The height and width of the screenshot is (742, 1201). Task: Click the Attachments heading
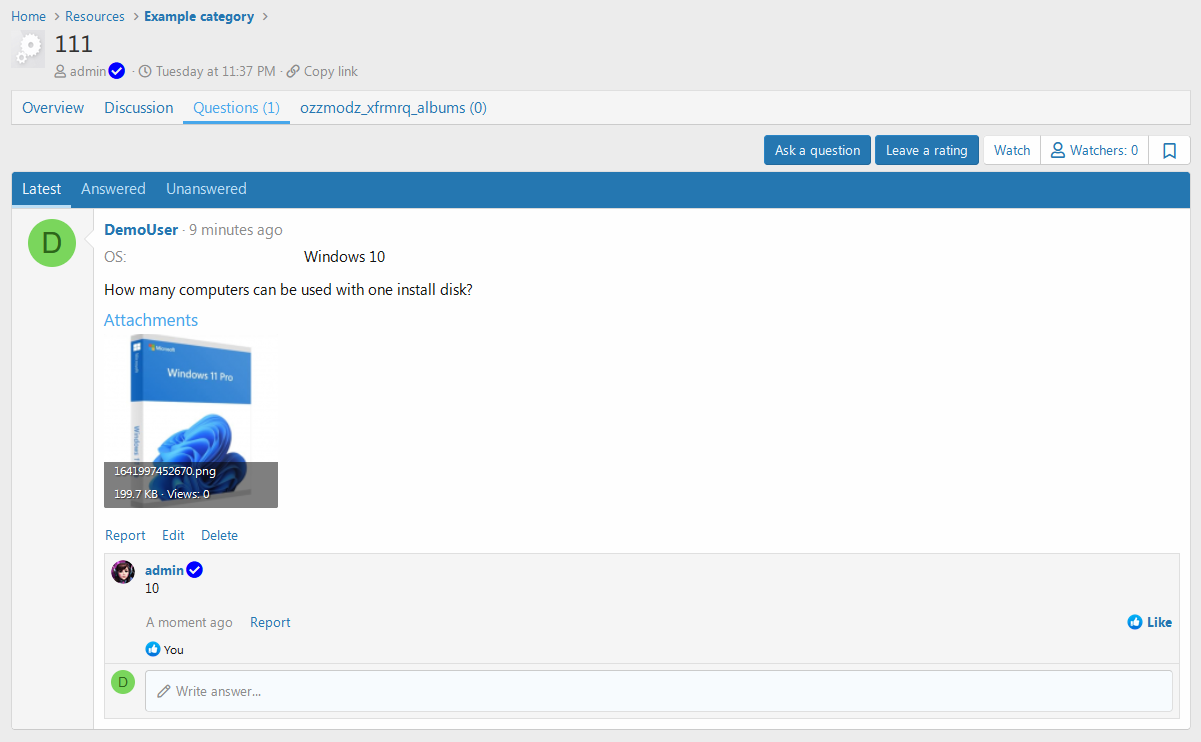(151, 320)
